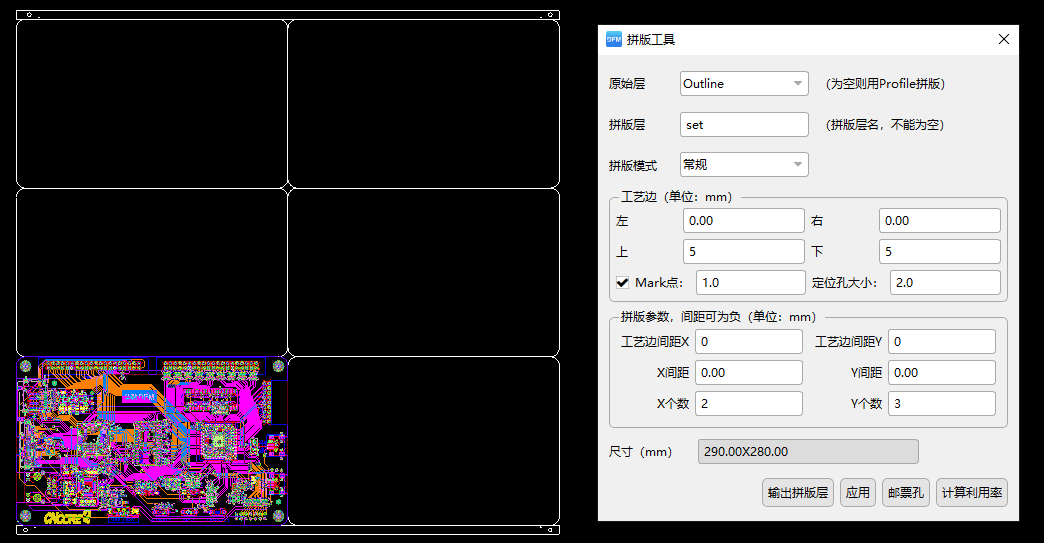Click the (为空则用Profile拼版) hint text
The width and height of the screenshot is (1044, 543).
click(885, 84)
